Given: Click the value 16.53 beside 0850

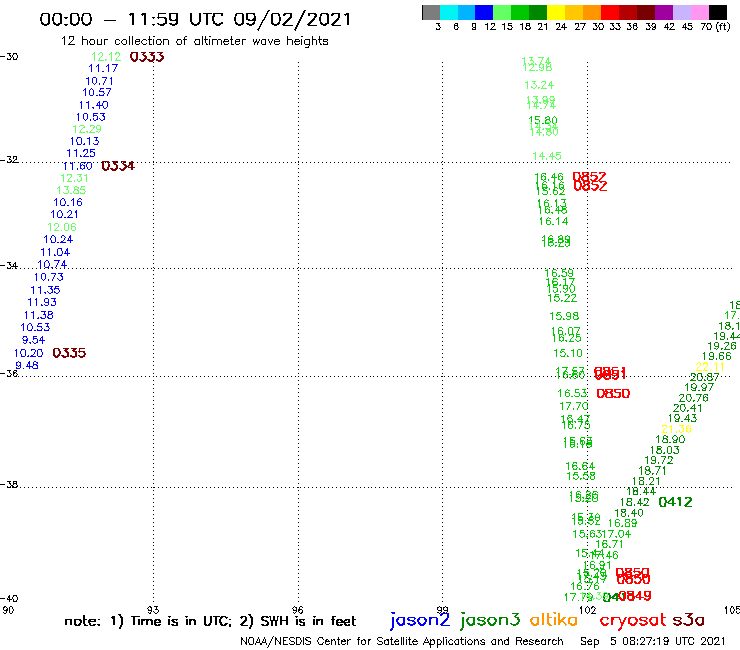Looking at the screenshot, I should tap(572, 393).
